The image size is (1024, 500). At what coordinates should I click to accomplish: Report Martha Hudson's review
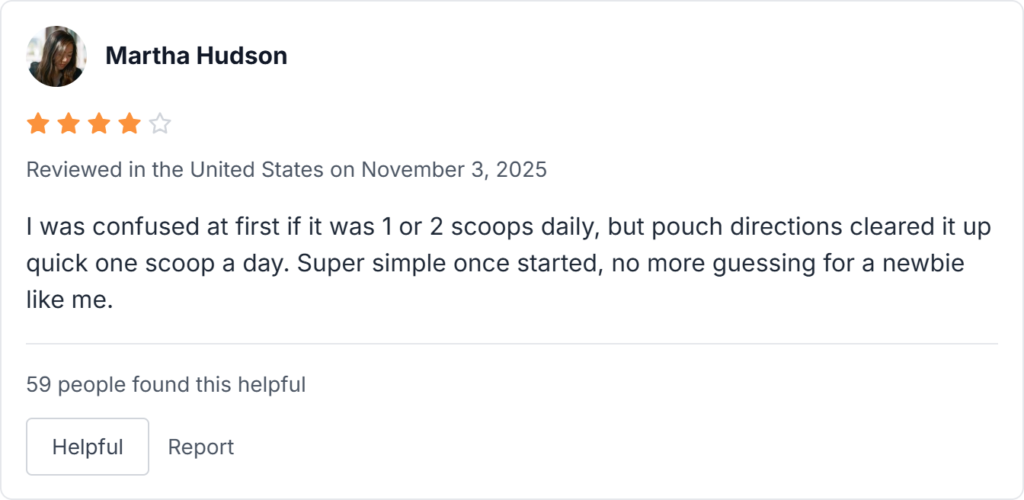click(201, 447)
